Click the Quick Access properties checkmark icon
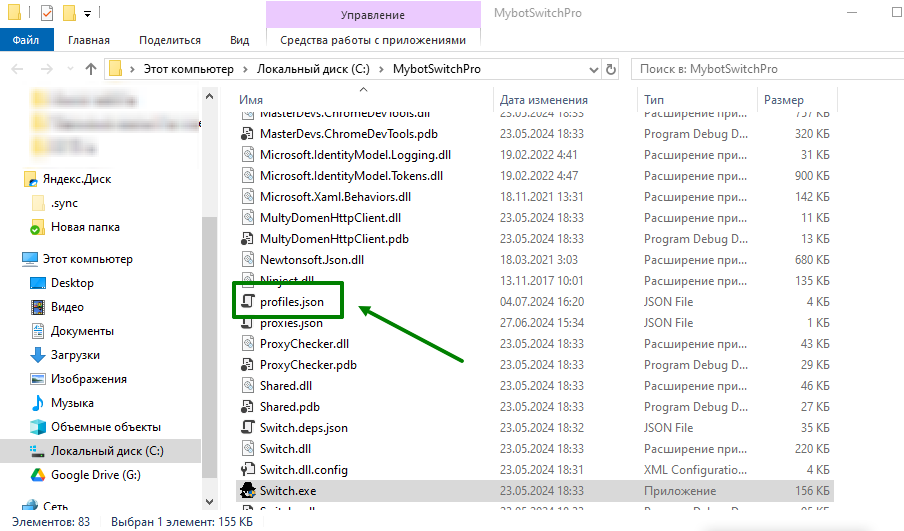Viewport: 904px width, 531px height. [47, 12]
